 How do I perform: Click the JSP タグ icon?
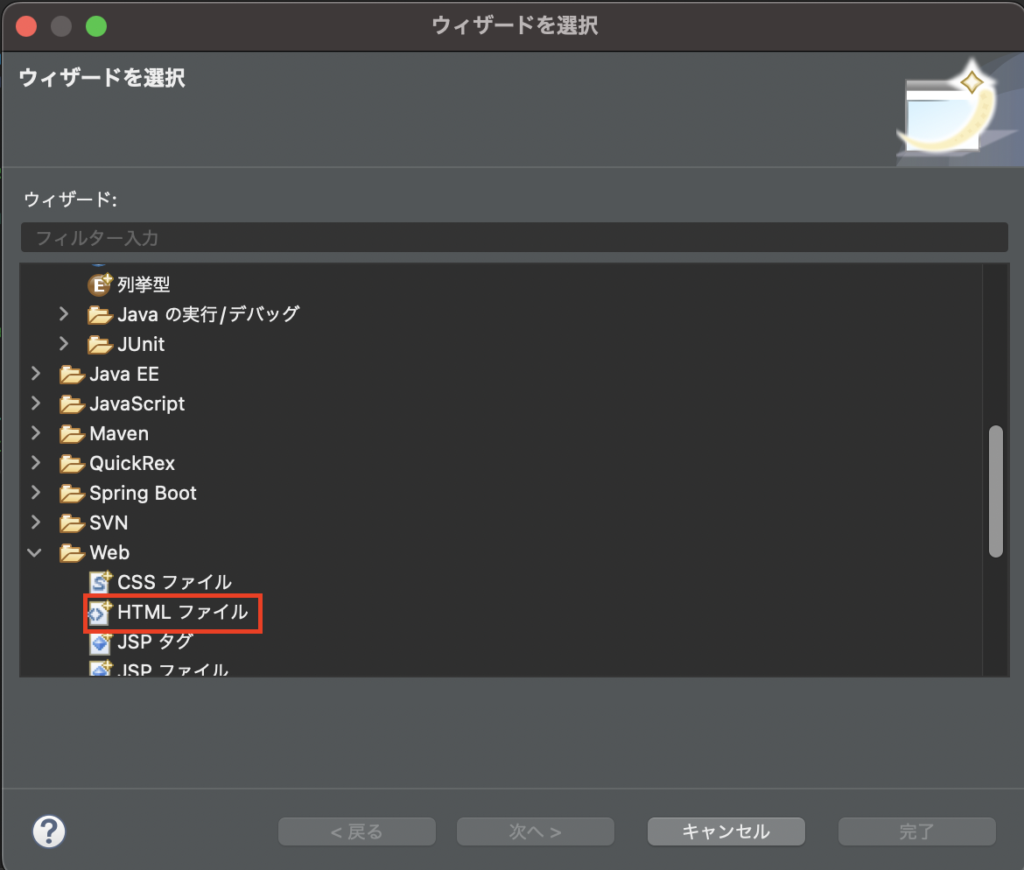tap(100, 643)
